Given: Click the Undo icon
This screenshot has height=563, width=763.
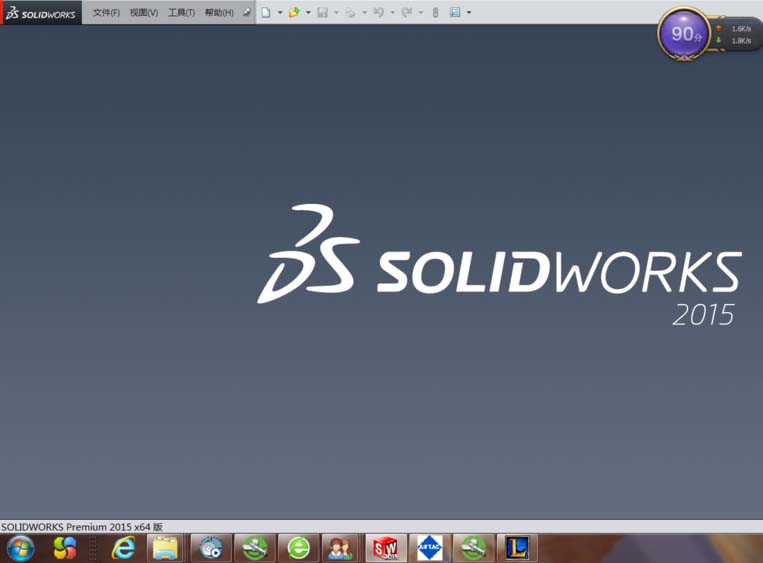Looking at the screenshot, I should click(x=379, y=13).
